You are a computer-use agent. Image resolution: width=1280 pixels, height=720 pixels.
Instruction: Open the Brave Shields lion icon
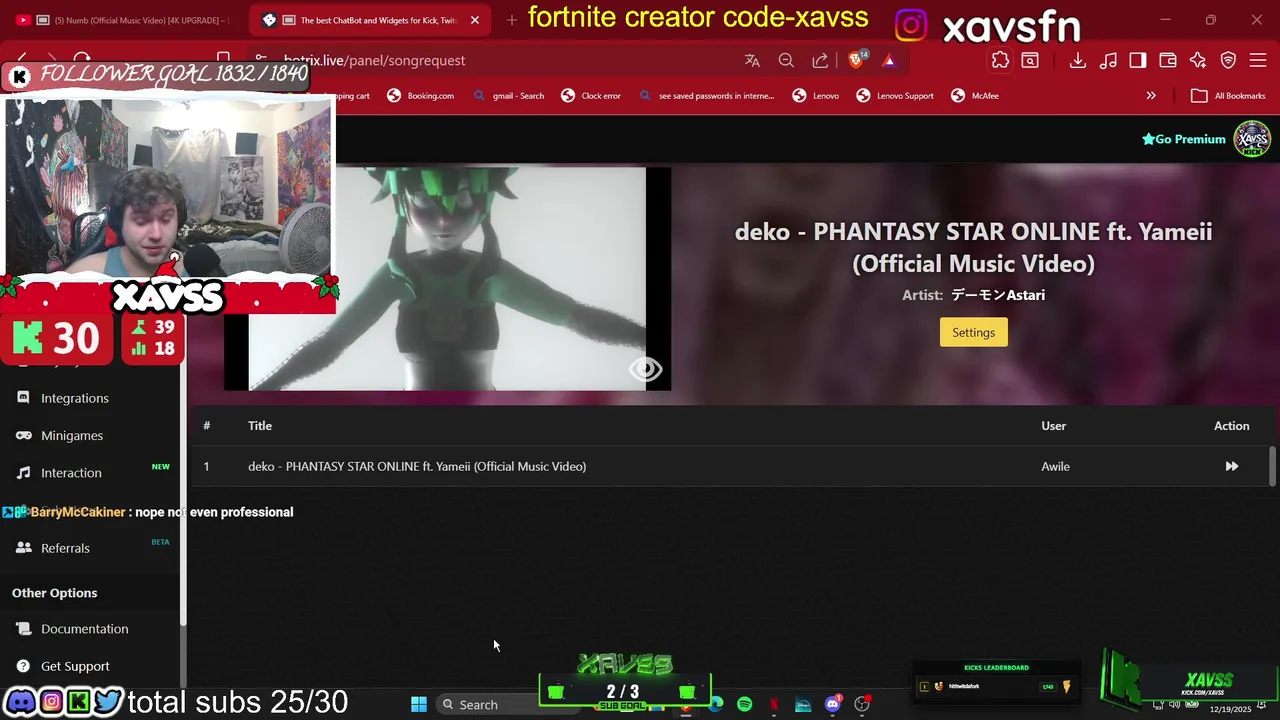pyautogui.click(x=857, y=60)
